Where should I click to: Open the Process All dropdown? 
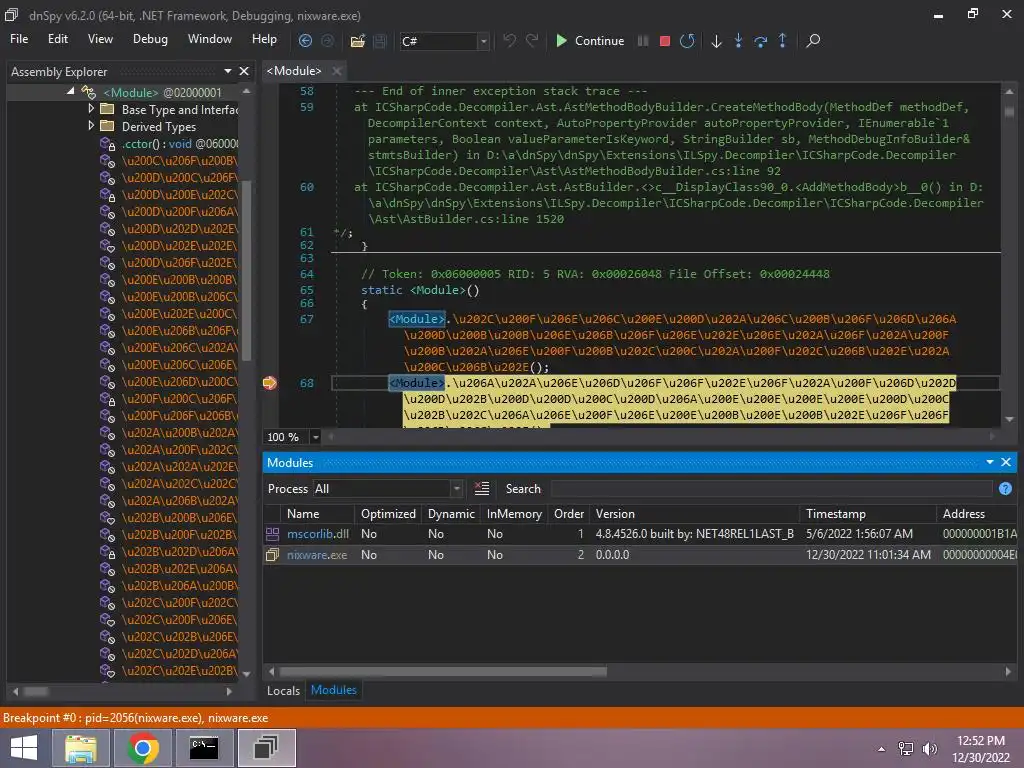click(x=388, y=489)
